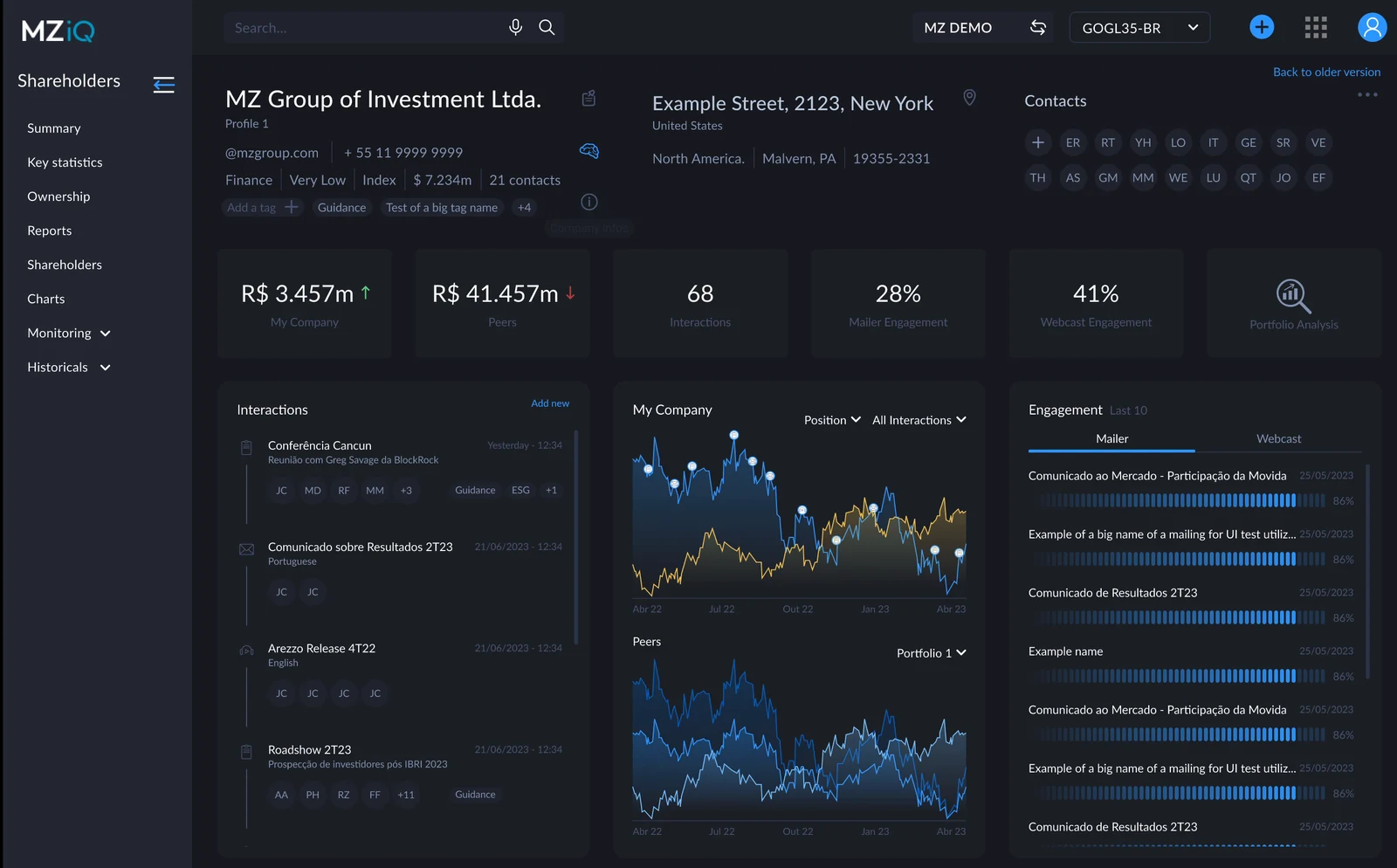
Task: Show the +4 hidden tags
Action: 524,207
